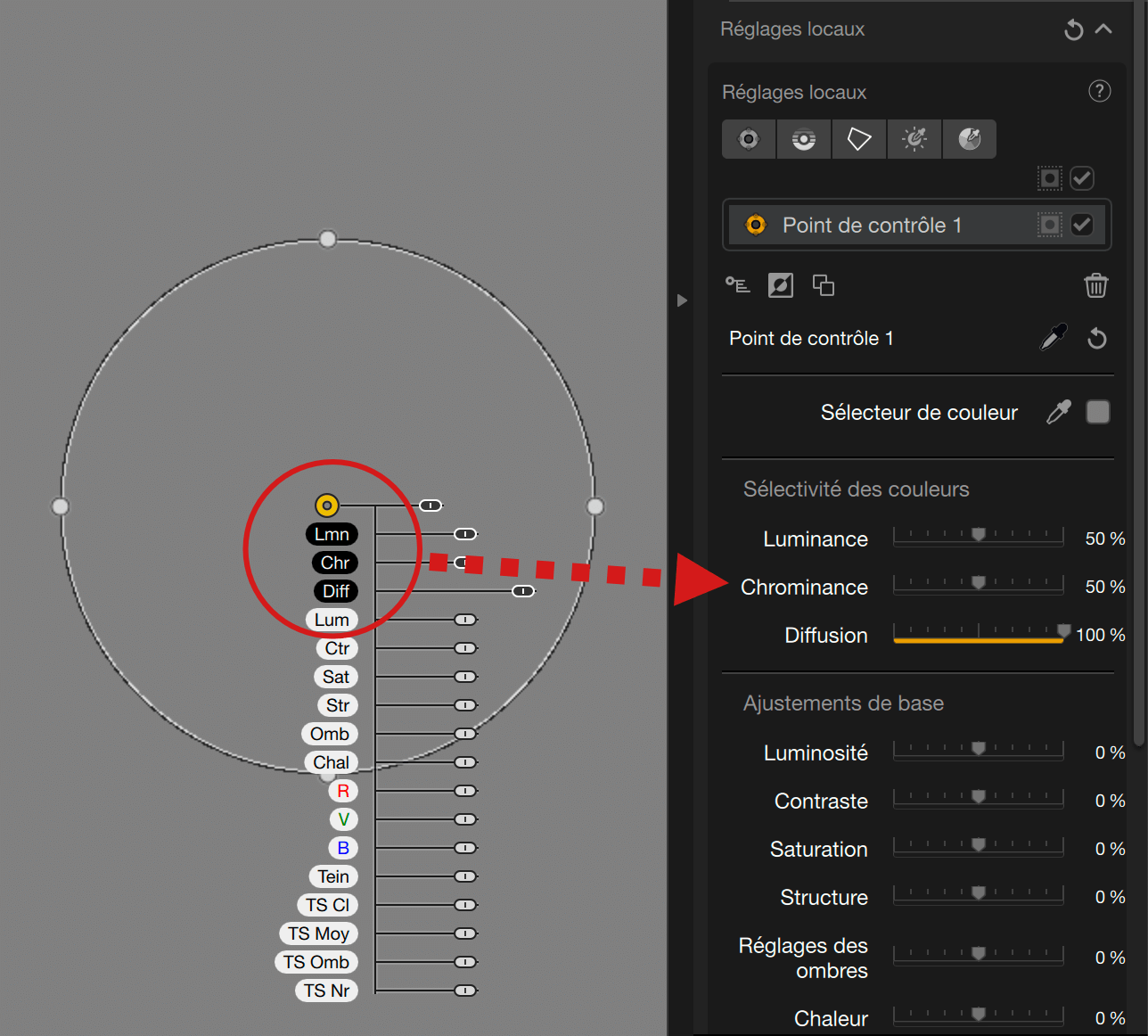Screen dimensions: 1148x1036
Task: Click the yellow control point center
Action: click(x=327, y=506)
